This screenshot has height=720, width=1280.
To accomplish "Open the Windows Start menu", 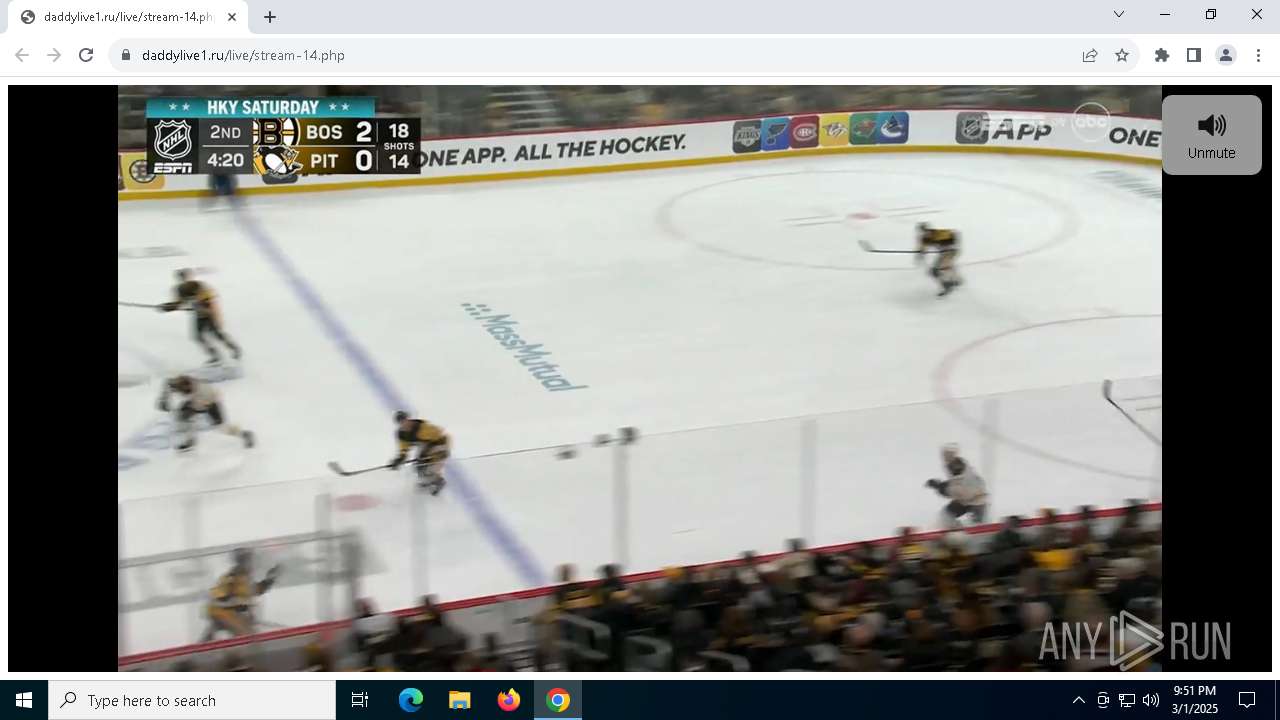I will [24, 700].
